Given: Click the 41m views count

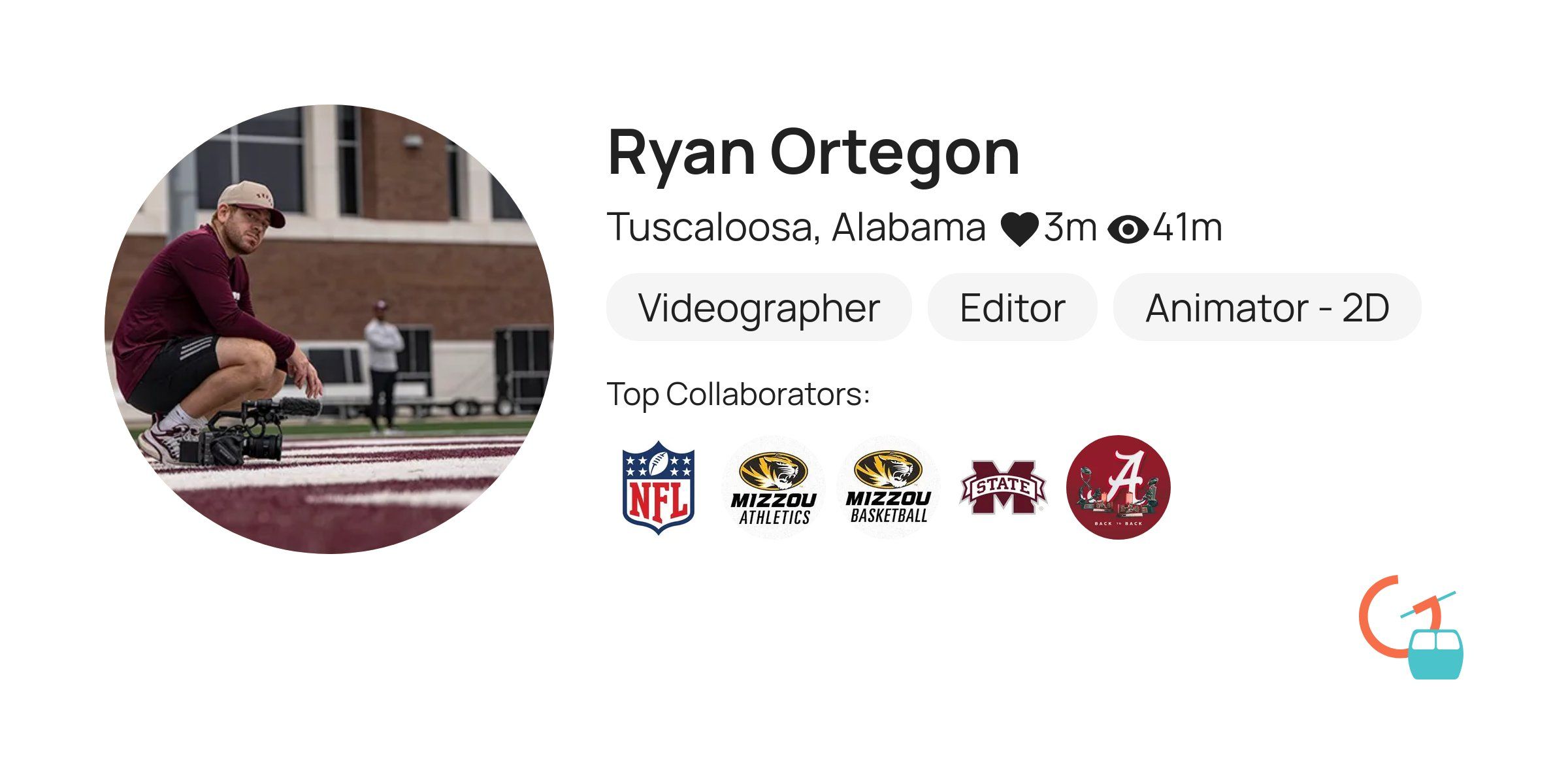Looking at the screenshot, I should [x=1188, y=228].
